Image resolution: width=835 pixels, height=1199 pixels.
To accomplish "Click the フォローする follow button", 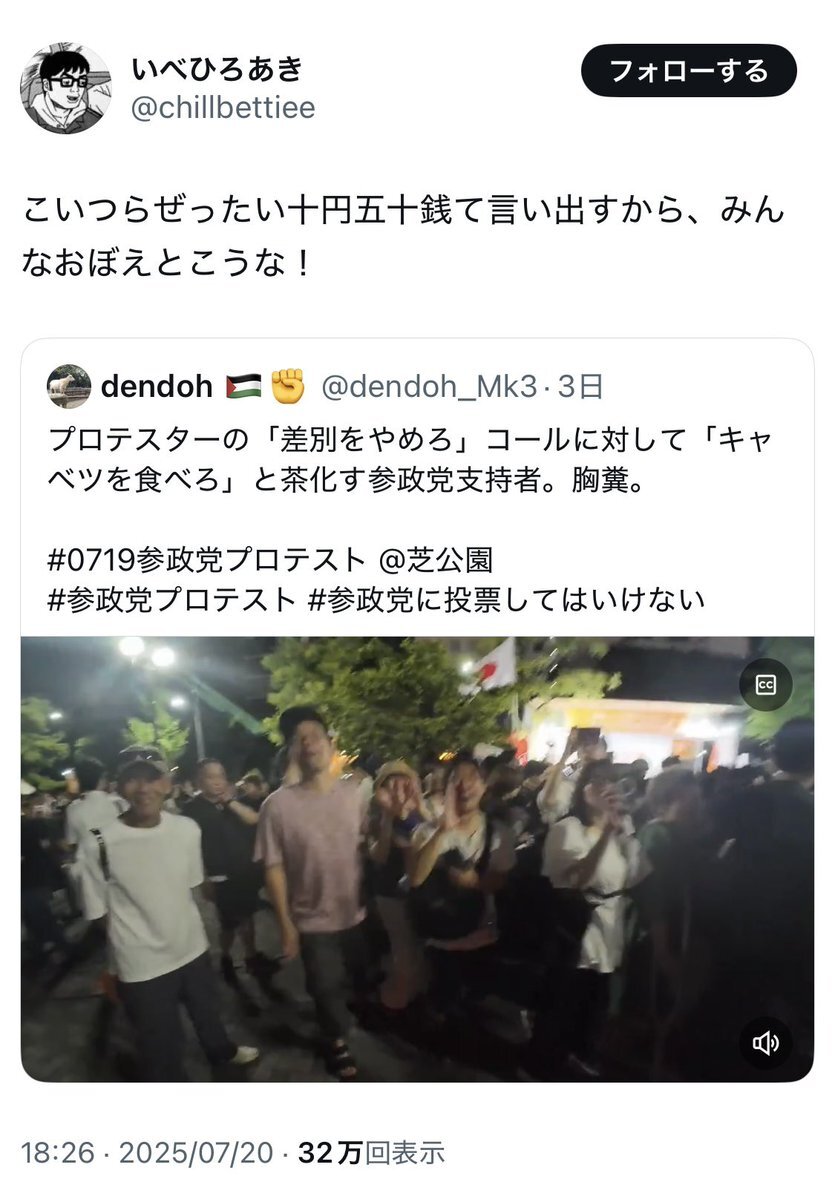I will click(x=688, y=70).
